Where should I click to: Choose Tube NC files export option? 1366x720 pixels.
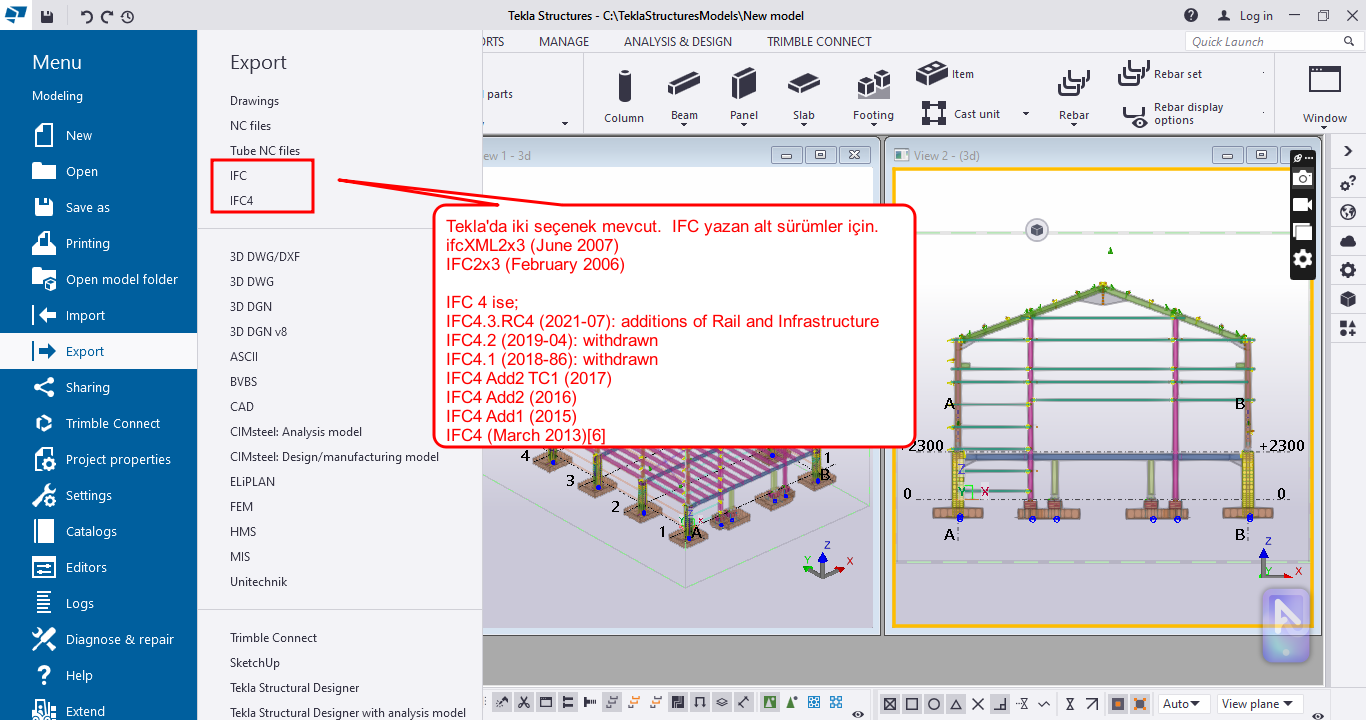pyautogui.click(x=265, y=150)
